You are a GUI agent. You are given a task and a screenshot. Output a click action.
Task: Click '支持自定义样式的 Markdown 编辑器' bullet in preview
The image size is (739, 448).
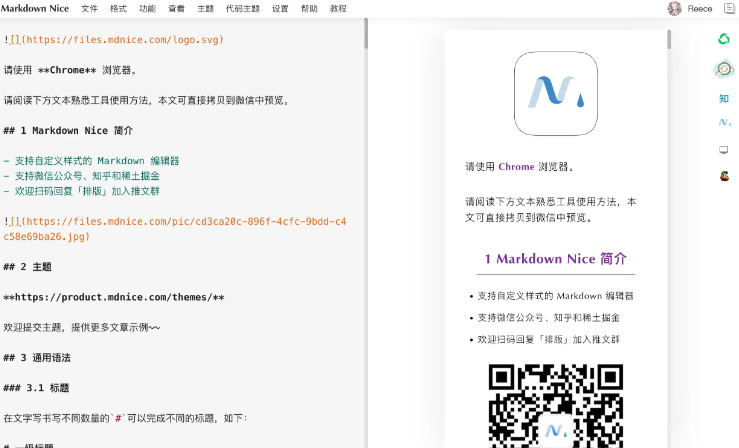click(x=555, y=296)
